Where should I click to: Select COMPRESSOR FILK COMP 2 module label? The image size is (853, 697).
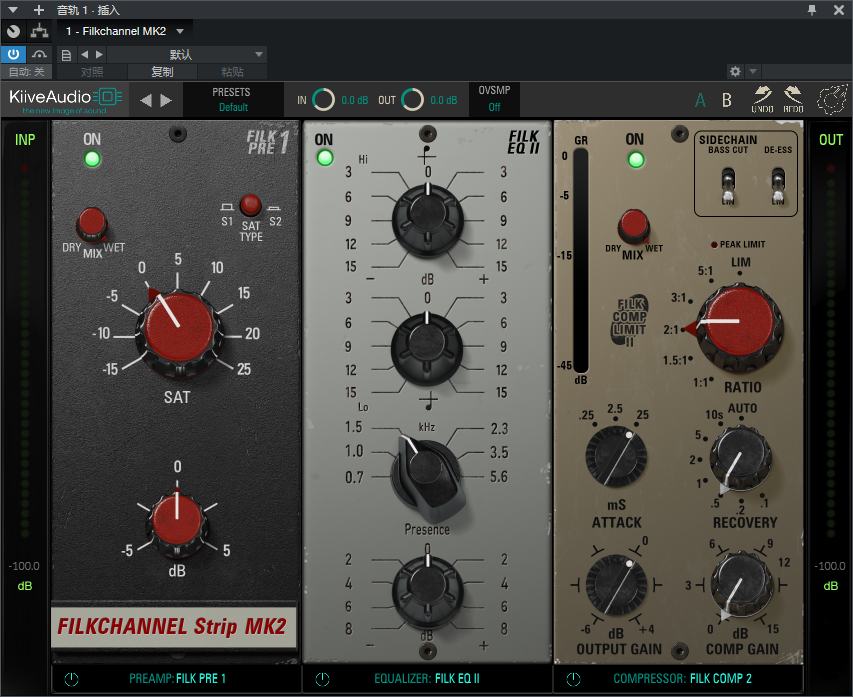point(682,679)
